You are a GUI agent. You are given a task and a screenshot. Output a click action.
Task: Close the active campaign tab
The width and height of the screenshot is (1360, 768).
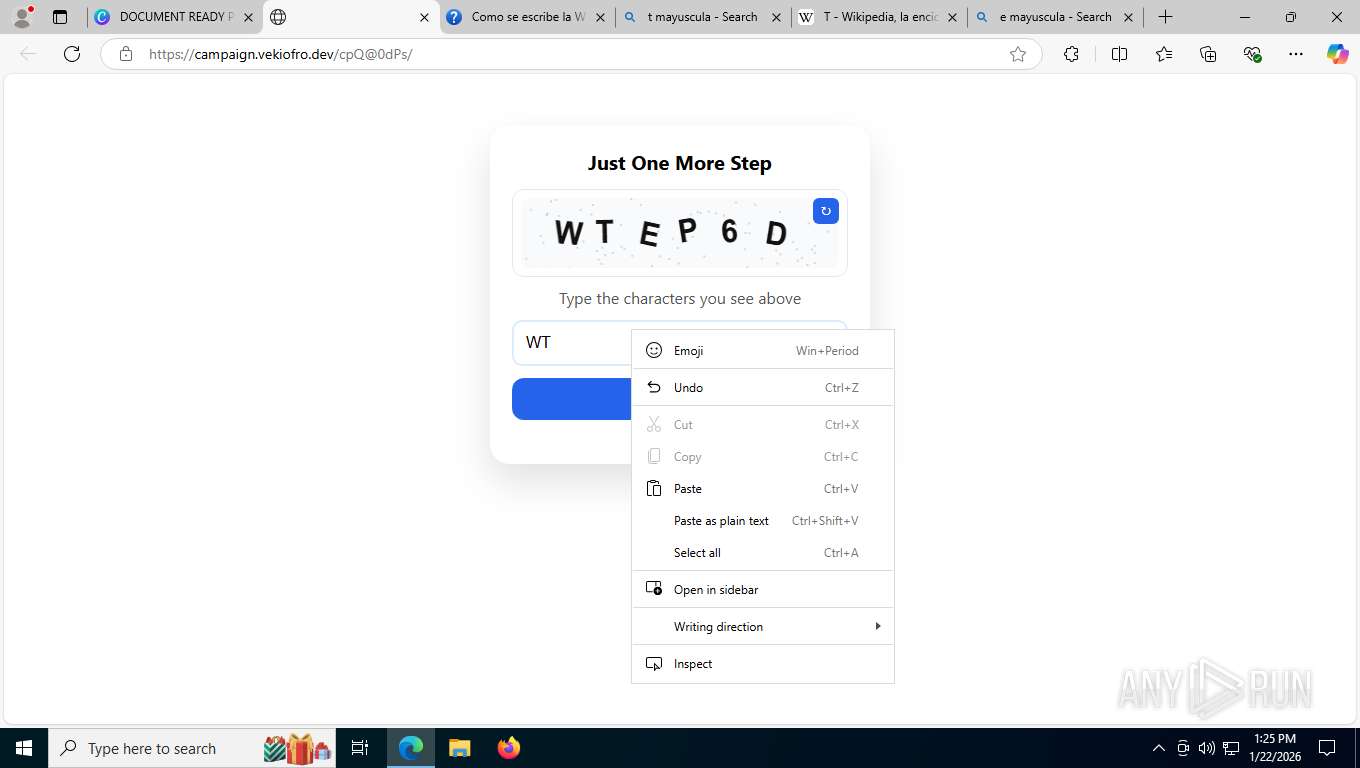click(x=424, y=17)
